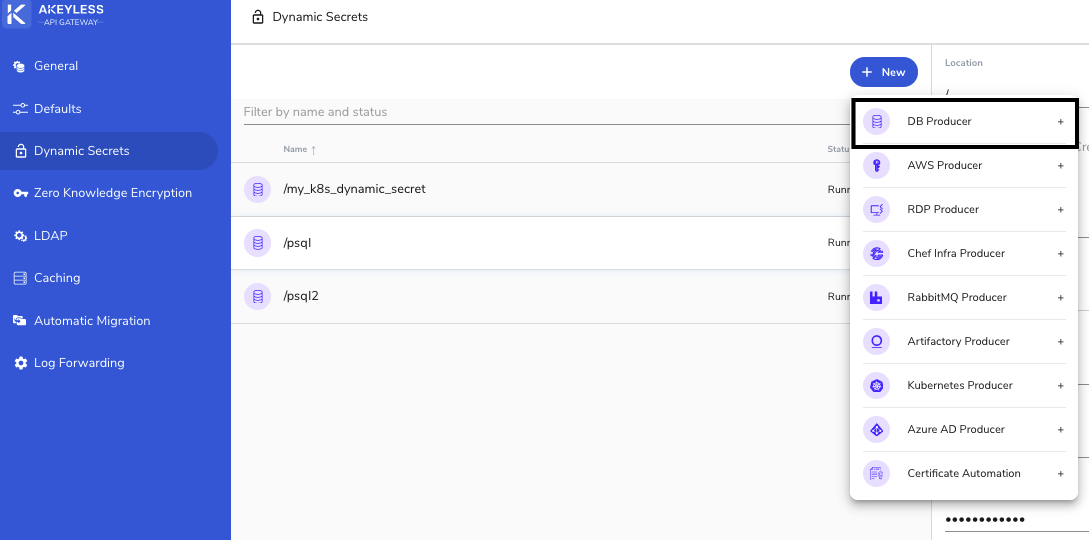Click the Log Forwarding gear icon
The image size is (1089, 540).
[21, 363]
